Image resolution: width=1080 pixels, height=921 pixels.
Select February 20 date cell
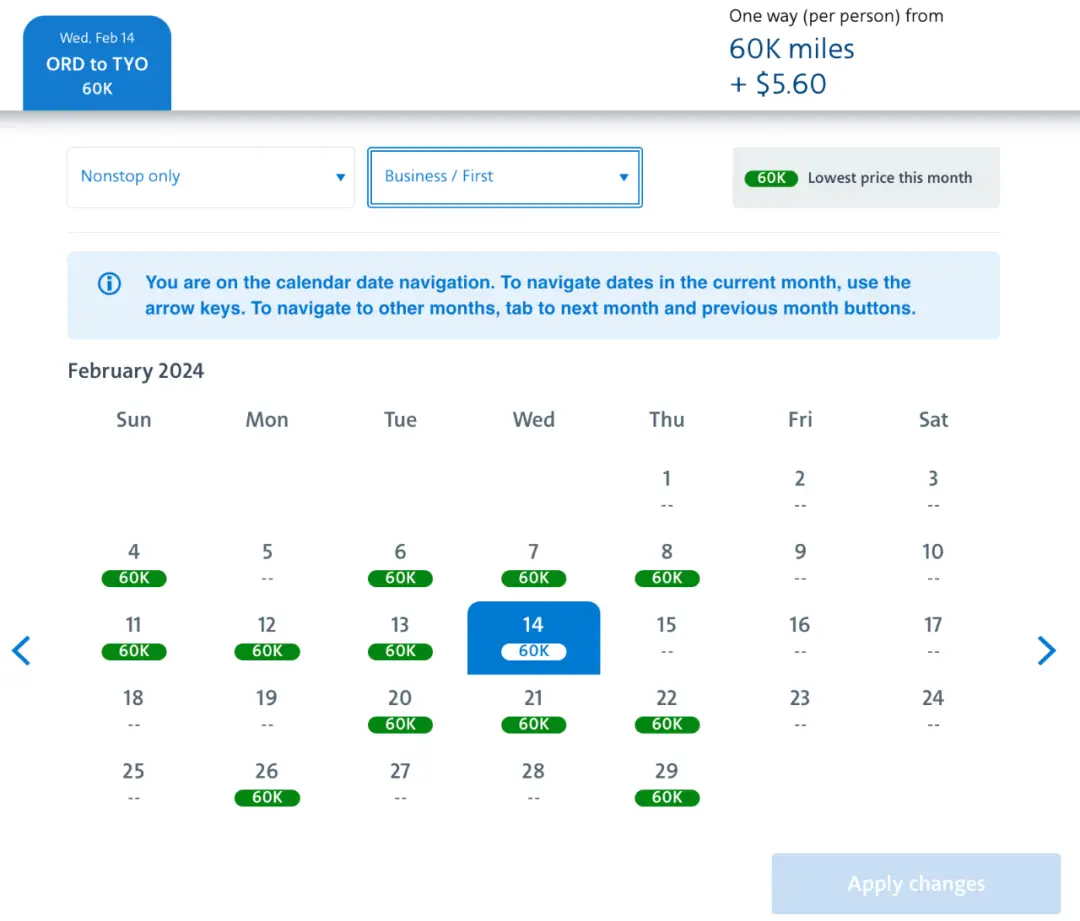click(400, 710)
